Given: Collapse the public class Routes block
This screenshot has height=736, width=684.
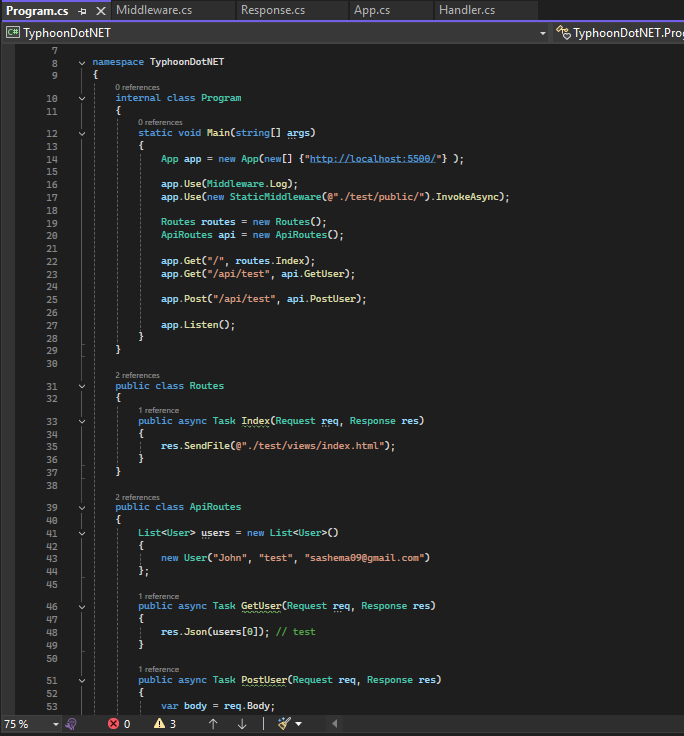Looking at the screenshot, I should (82, 386).
